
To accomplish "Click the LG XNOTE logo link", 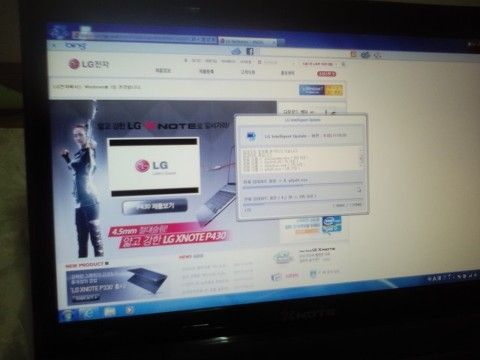I will 317,250.
